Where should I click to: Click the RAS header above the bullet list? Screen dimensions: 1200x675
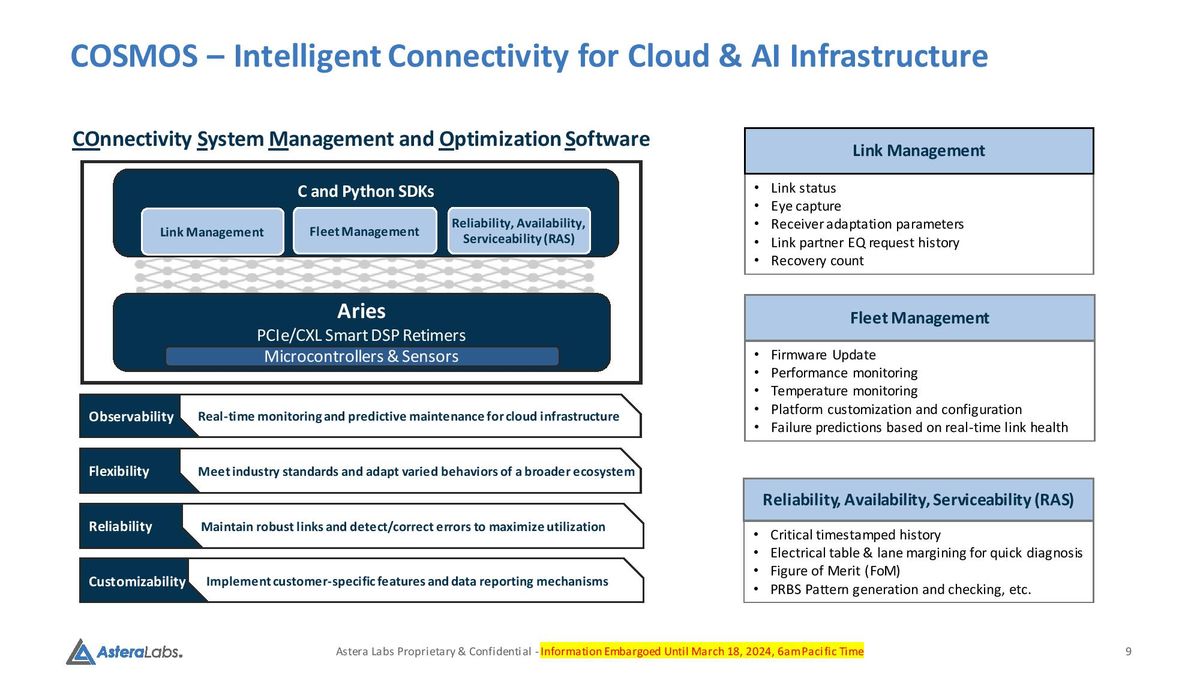(x=919, y=500)
